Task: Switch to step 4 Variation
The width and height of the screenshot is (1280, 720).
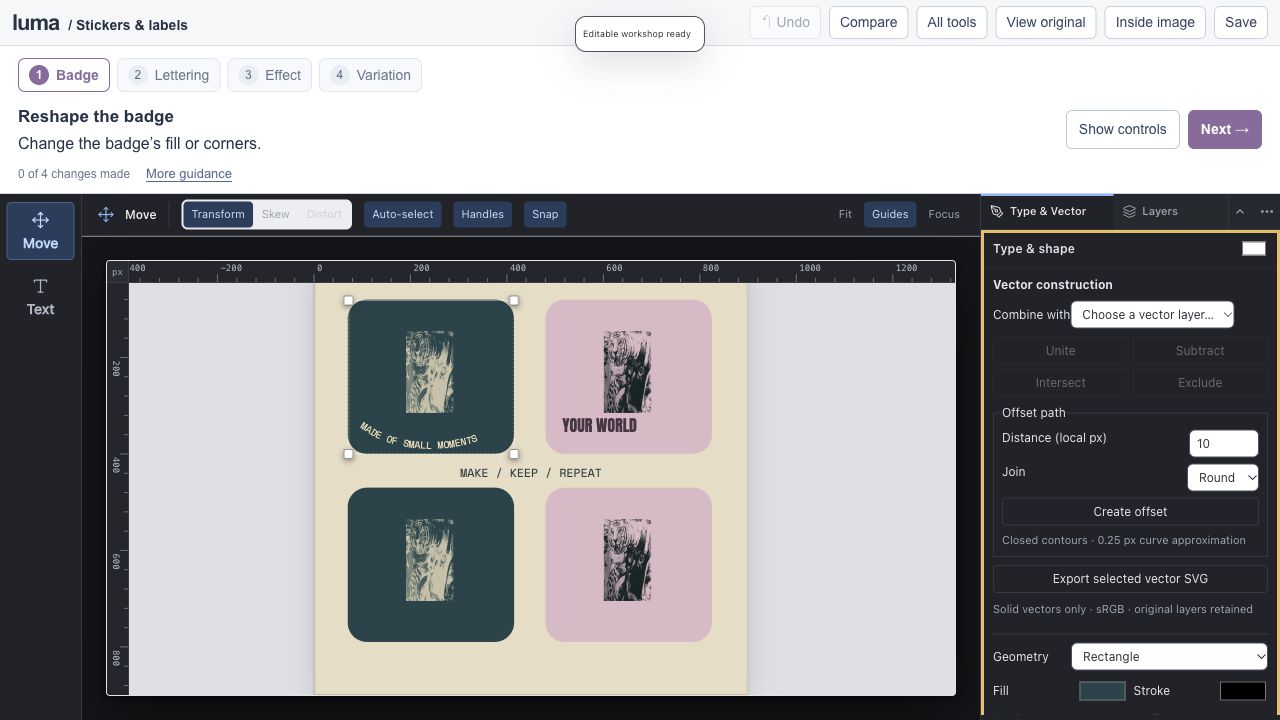Action: click(x=370, y=75)
